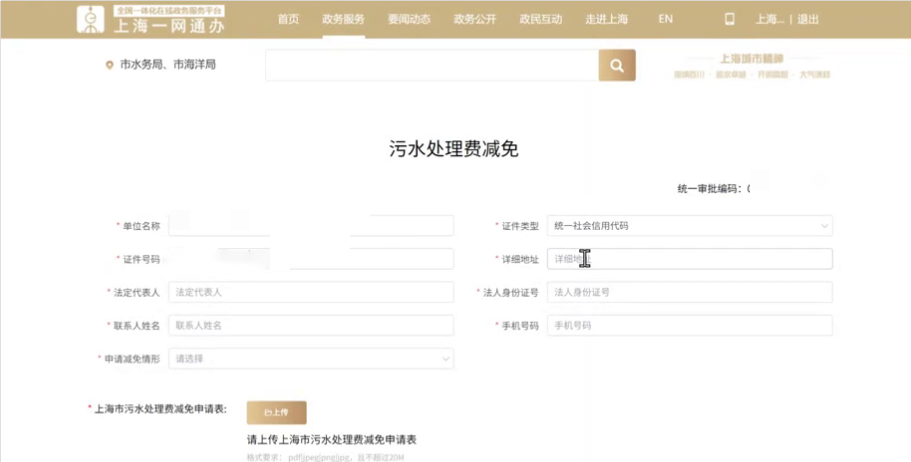
Task: Click the orange search magnifier button
Action: [x=617, y=66]
